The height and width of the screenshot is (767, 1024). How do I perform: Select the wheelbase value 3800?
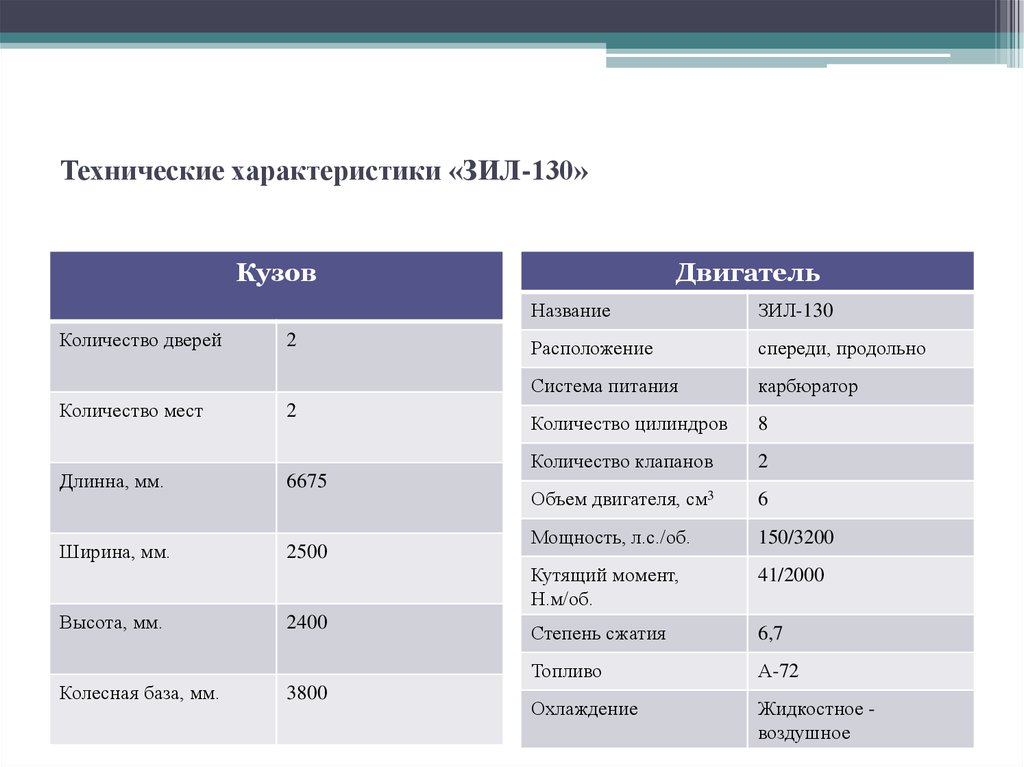[306, 693]
